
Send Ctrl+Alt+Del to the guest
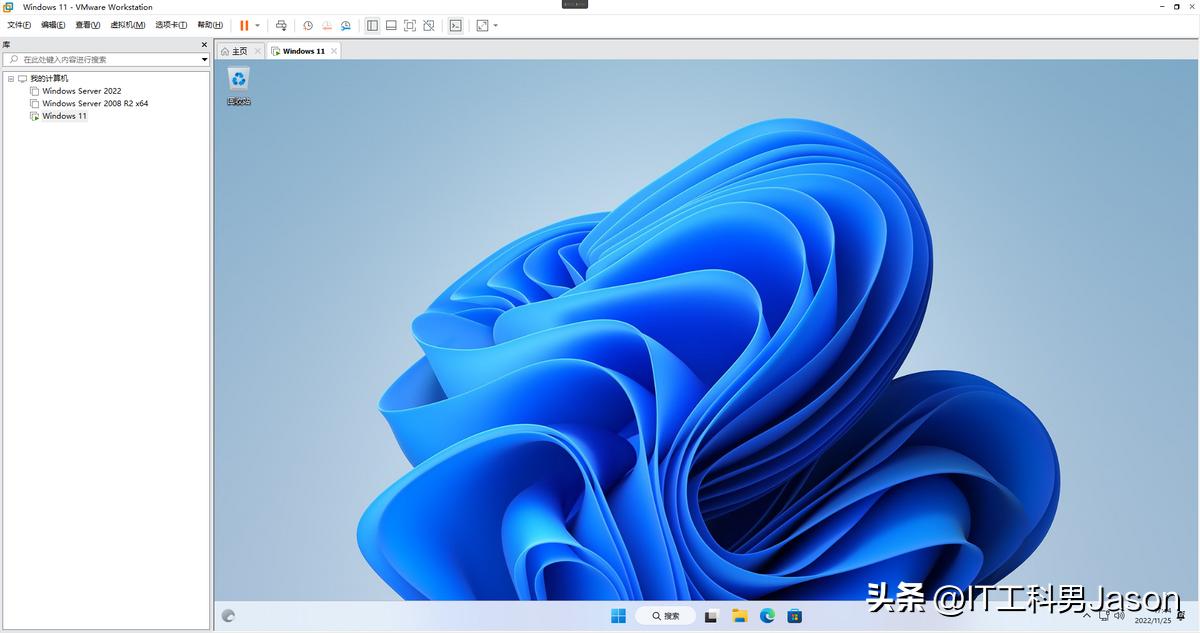tap(281, 25)
